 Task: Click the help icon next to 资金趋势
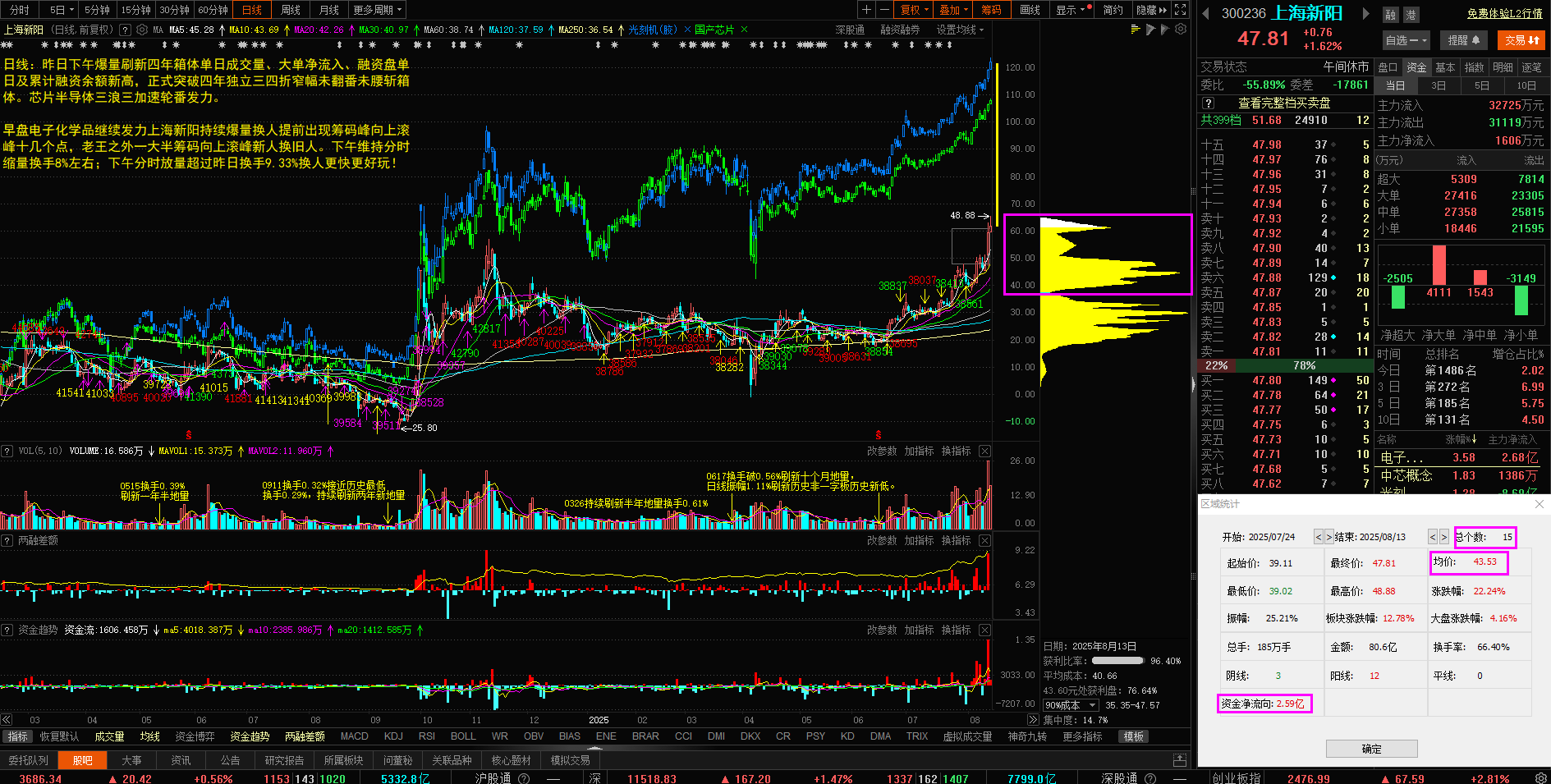click(x=7, y=630)
